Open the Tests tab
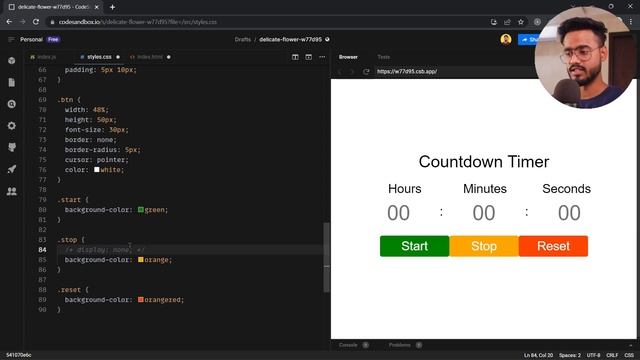This screenshot has height=360, width=640. [x=383, y=57]
